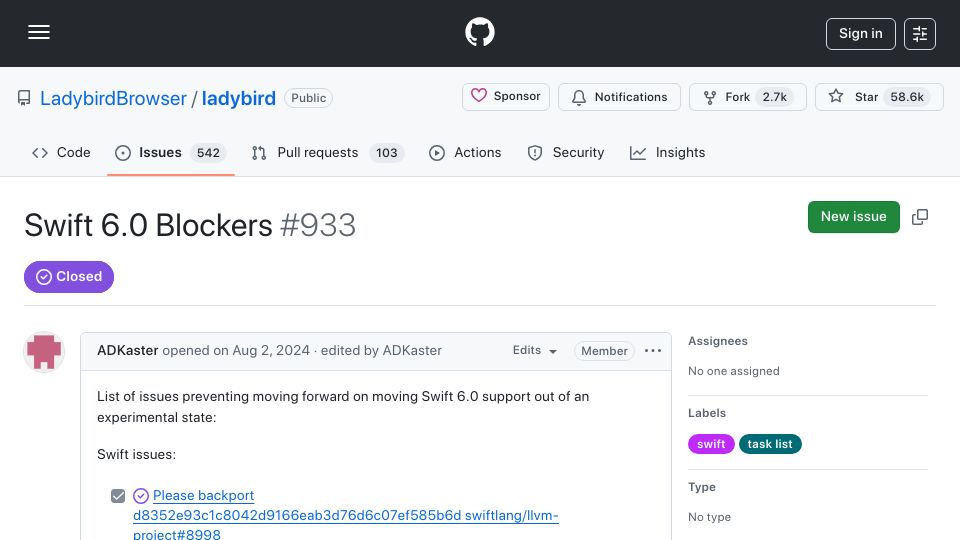Expand the Edits history dropdown
This screenshot has width=960, height=540.
coord(534,350)
